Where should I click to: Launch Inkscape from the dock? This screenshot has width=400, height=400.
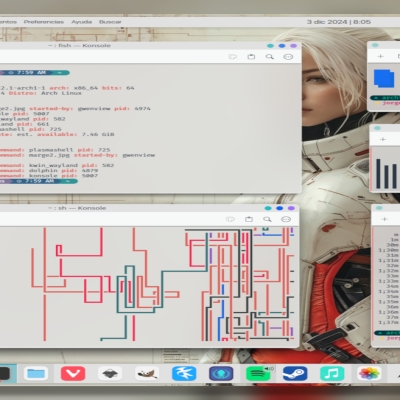tap(110, 374)
